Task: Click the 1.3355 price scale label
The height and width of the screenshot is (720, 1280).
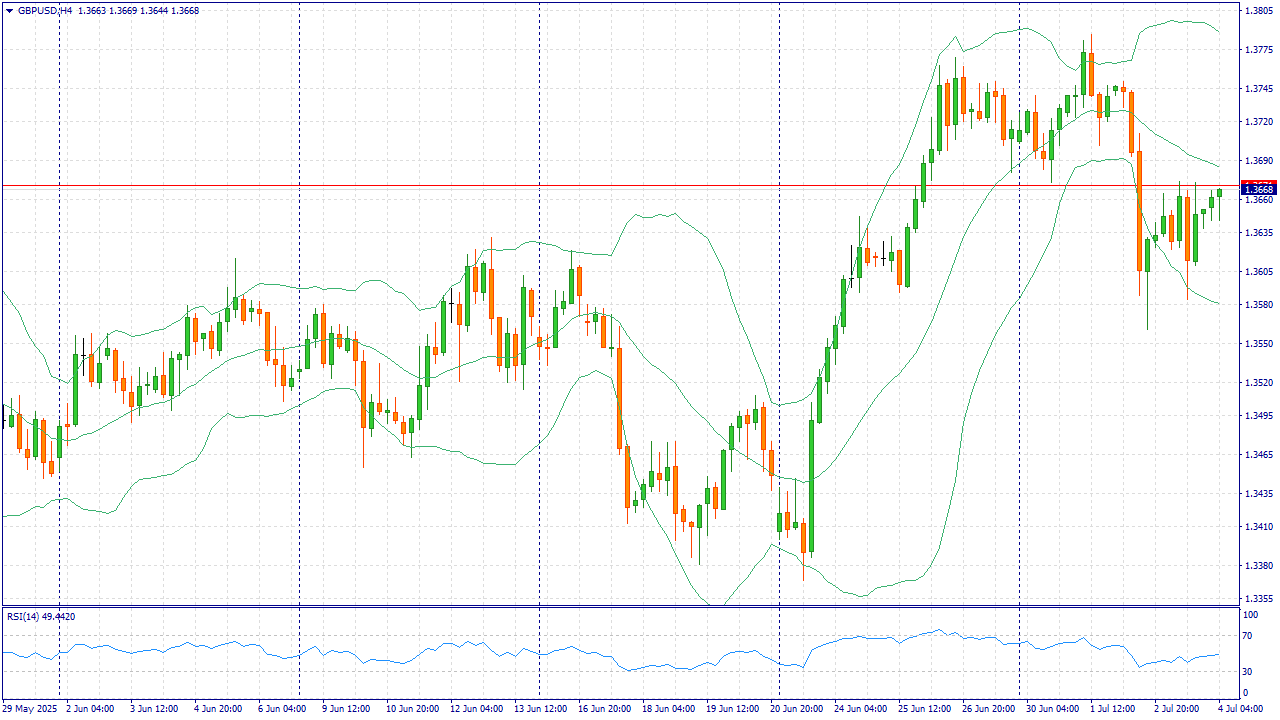Action: [x=1258, y=599]
